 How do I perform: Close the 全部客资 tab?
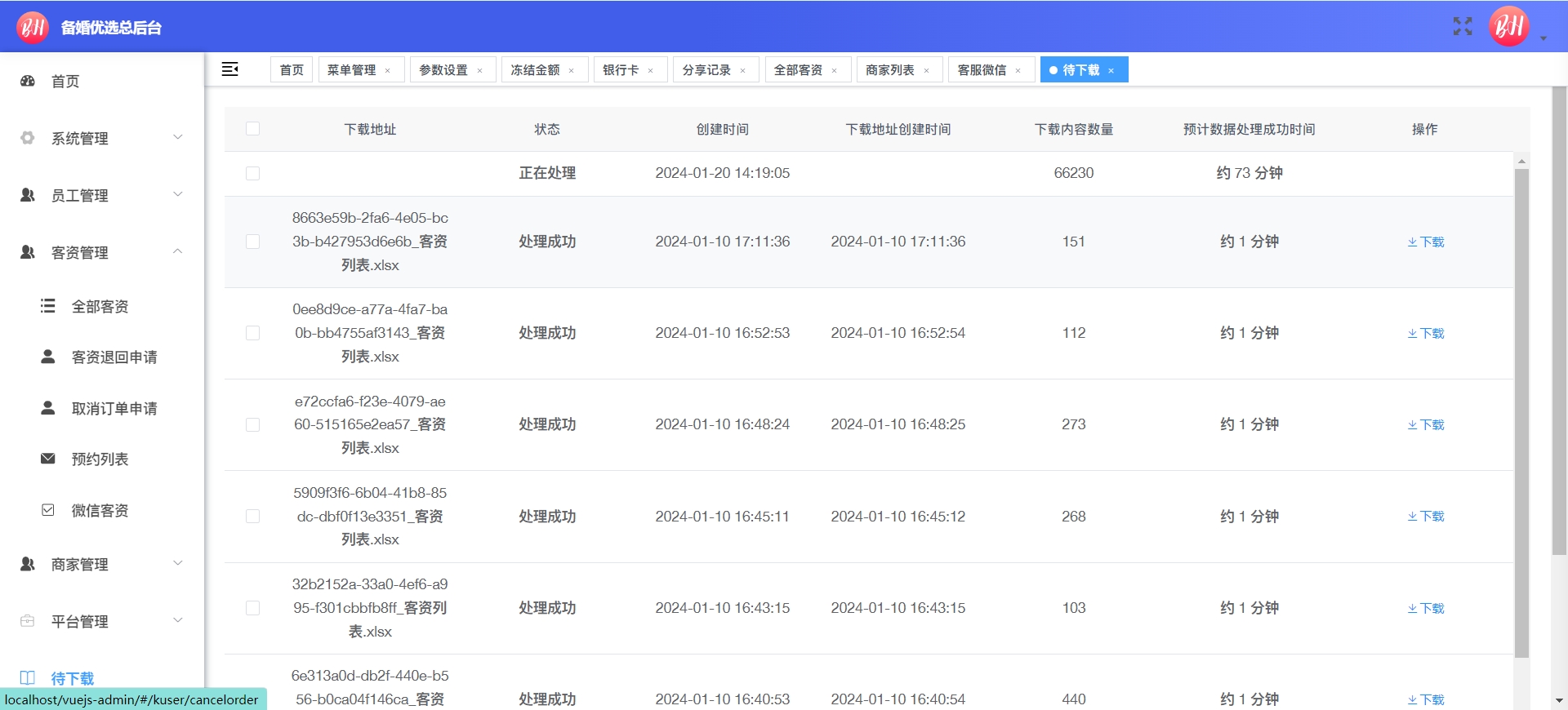point(835,70)
